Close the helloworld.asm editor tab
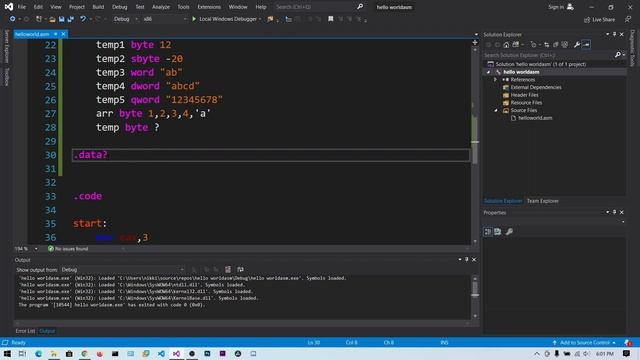This screenshot has width=640, height=360. pyautogui.click(x=63, y=34)
